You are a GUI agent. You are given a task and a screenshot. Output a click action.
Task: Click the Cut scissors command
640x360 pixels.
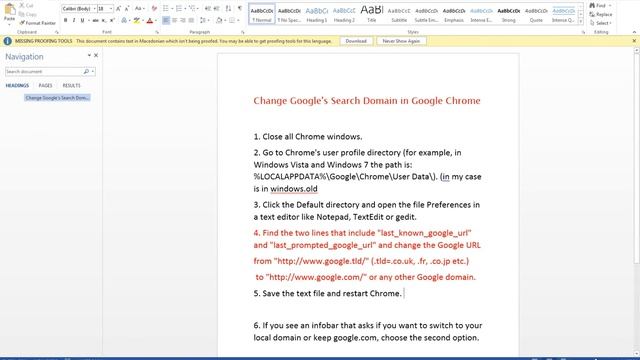click(26, 6)
